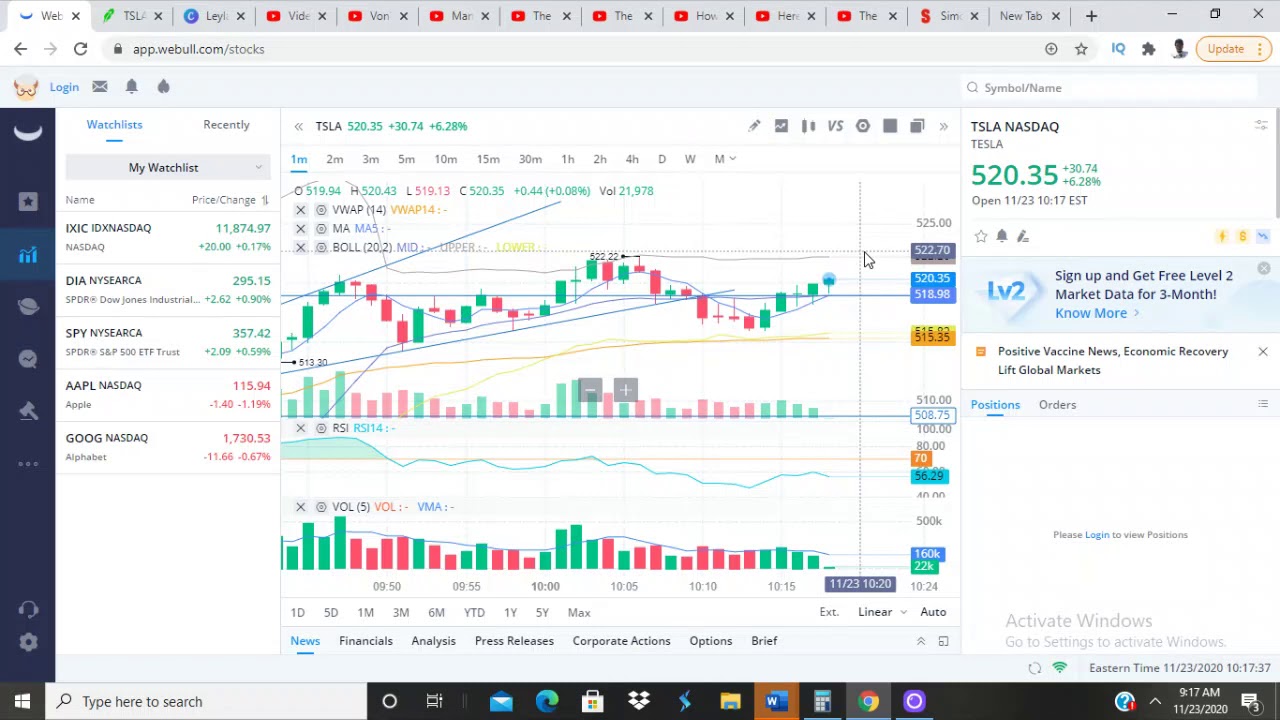Click the overlapping-windows icon above the chart
This screenshot has width=1280, height=720.
pyautogui.click(x=917, y=126)
